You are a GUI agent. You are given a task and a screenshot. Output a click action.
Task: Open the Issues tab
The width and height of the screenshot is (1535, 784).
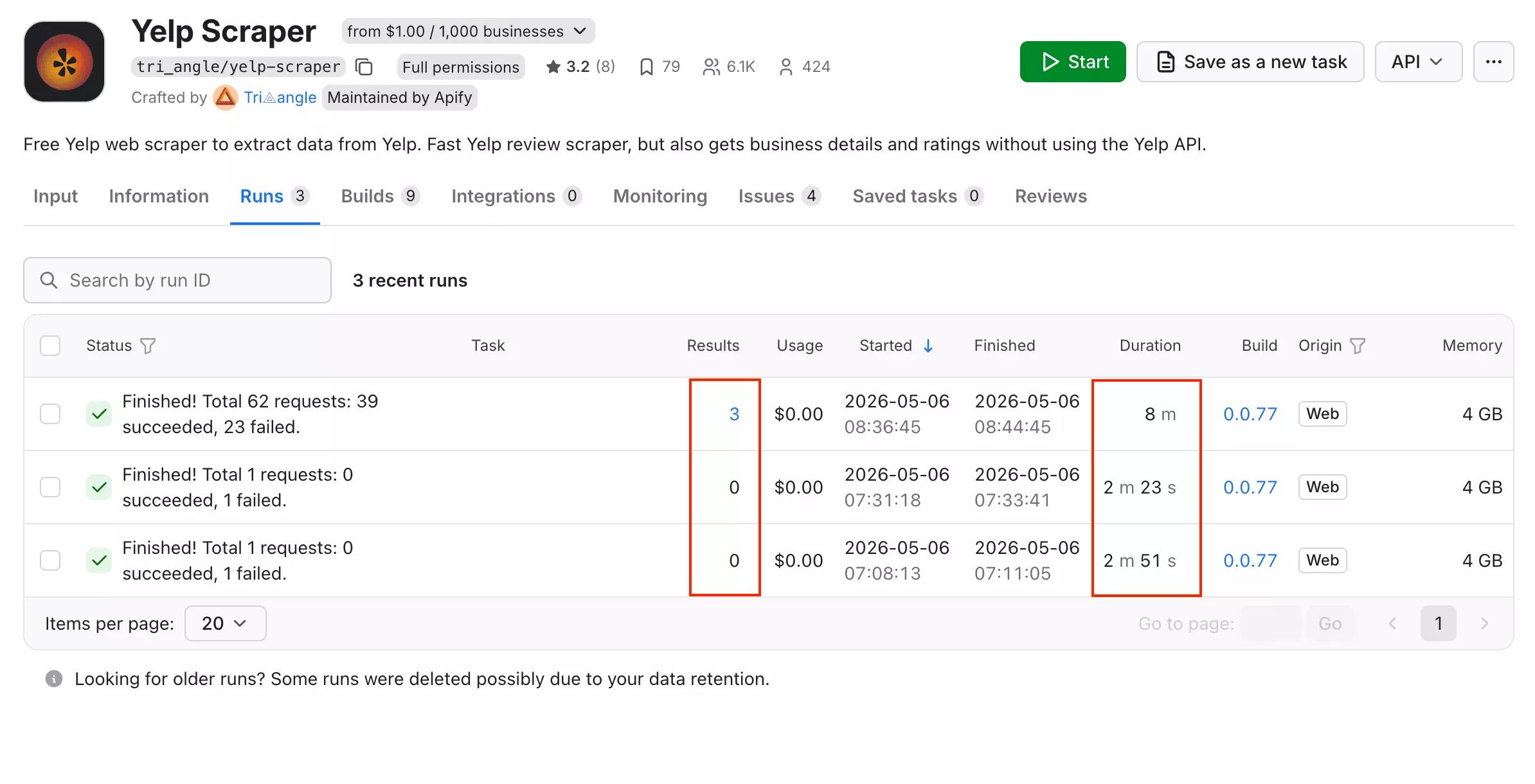(x=780, y=196)
